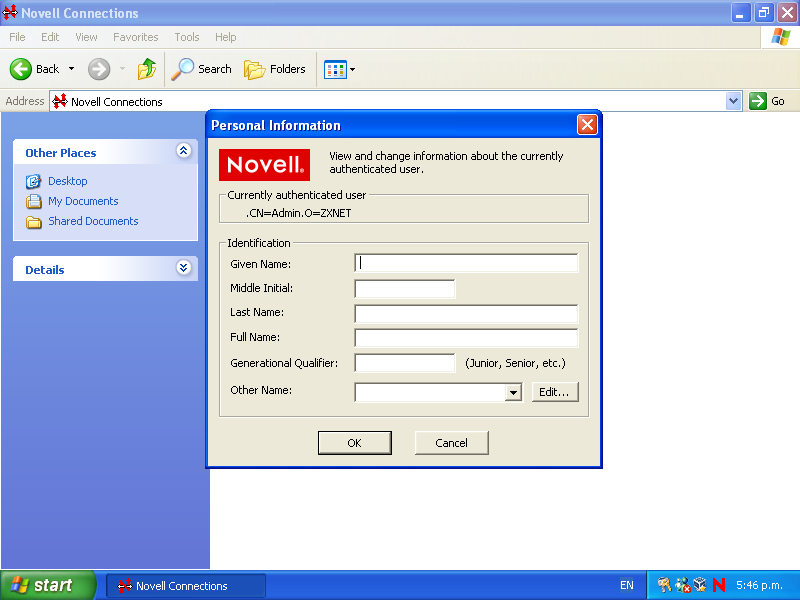Focus the Full Name field

coord(466,338)
